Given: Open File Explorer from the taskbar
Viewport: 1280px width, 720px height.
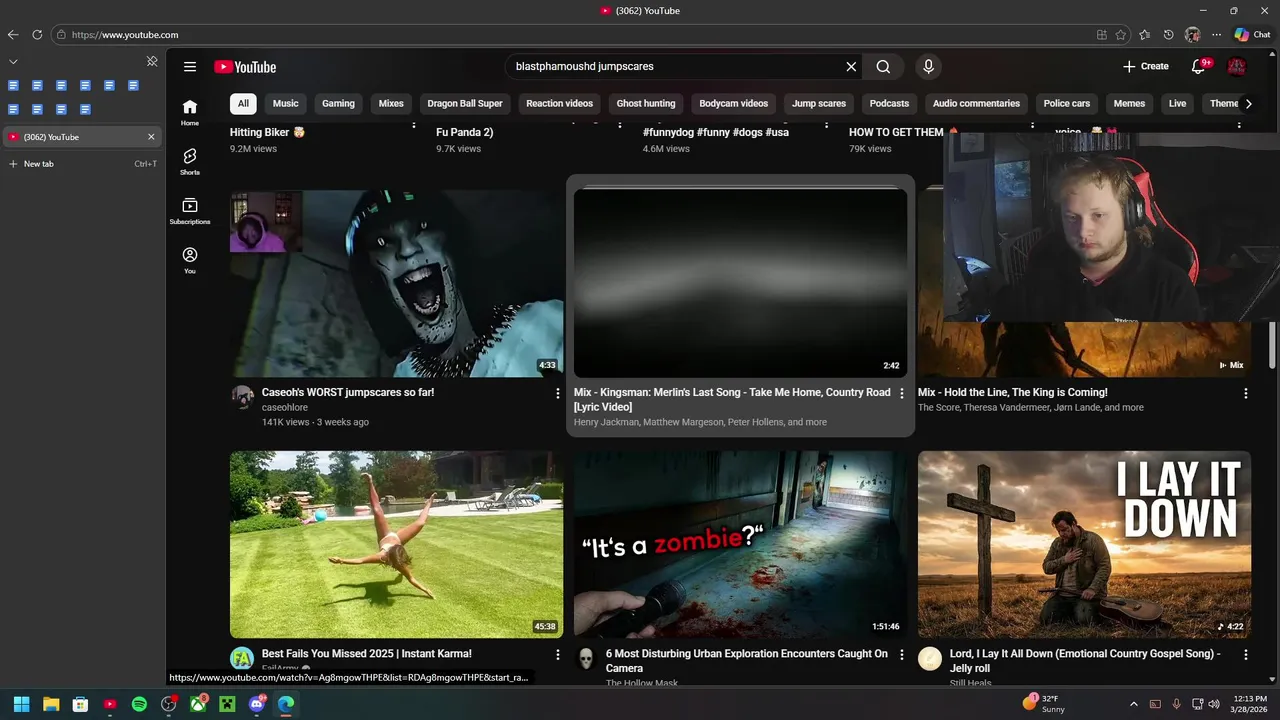Looking at the screenshot, I should point(51,704).
